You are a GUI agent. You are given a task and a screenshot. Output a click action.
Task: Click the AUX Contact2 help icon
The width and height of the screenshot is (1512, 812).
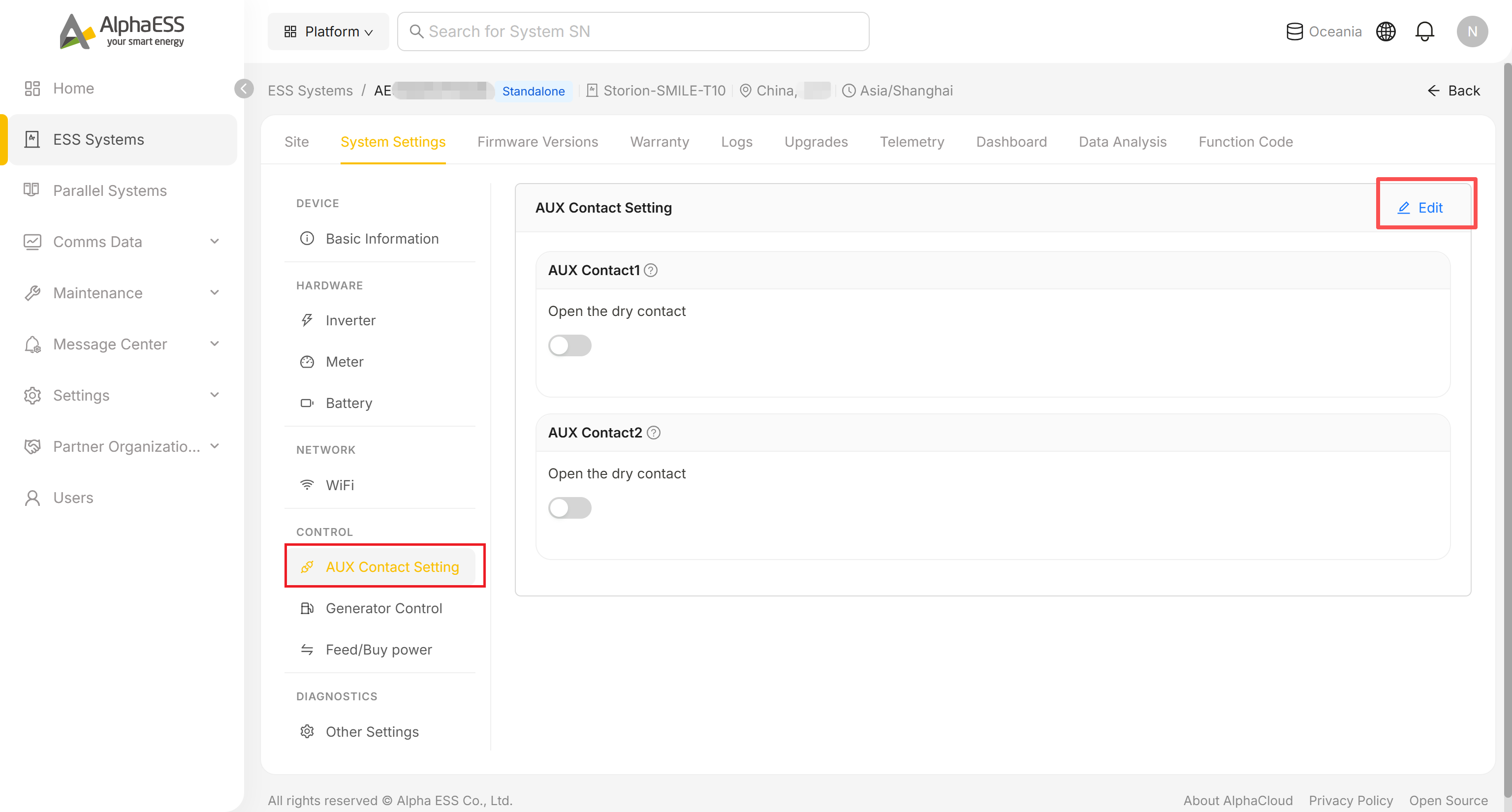(x=653, y=433)
